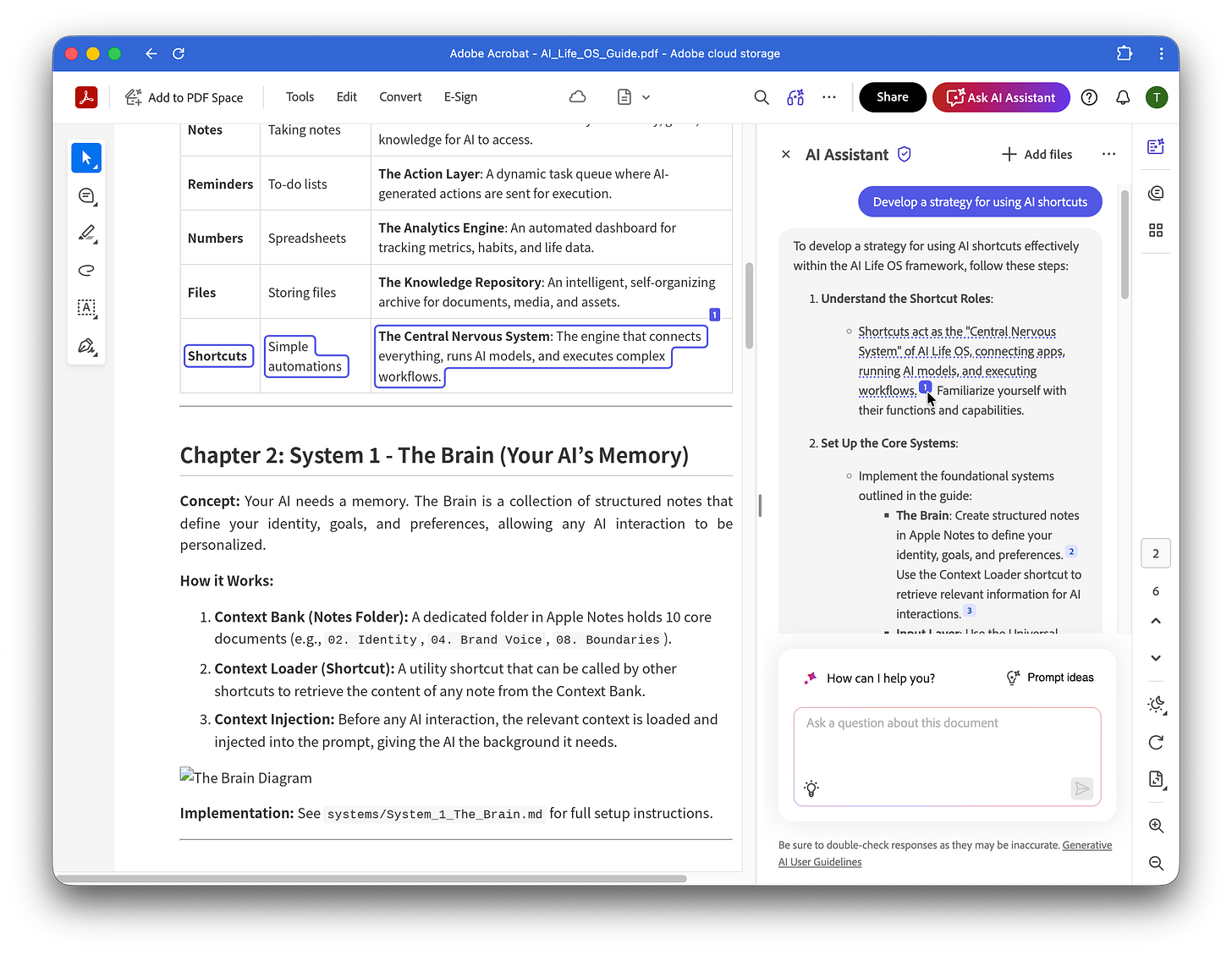Expand the more tools ellipsis in the toolbar
This screenshot has height=955, width=1232.
tap(828, 96)
